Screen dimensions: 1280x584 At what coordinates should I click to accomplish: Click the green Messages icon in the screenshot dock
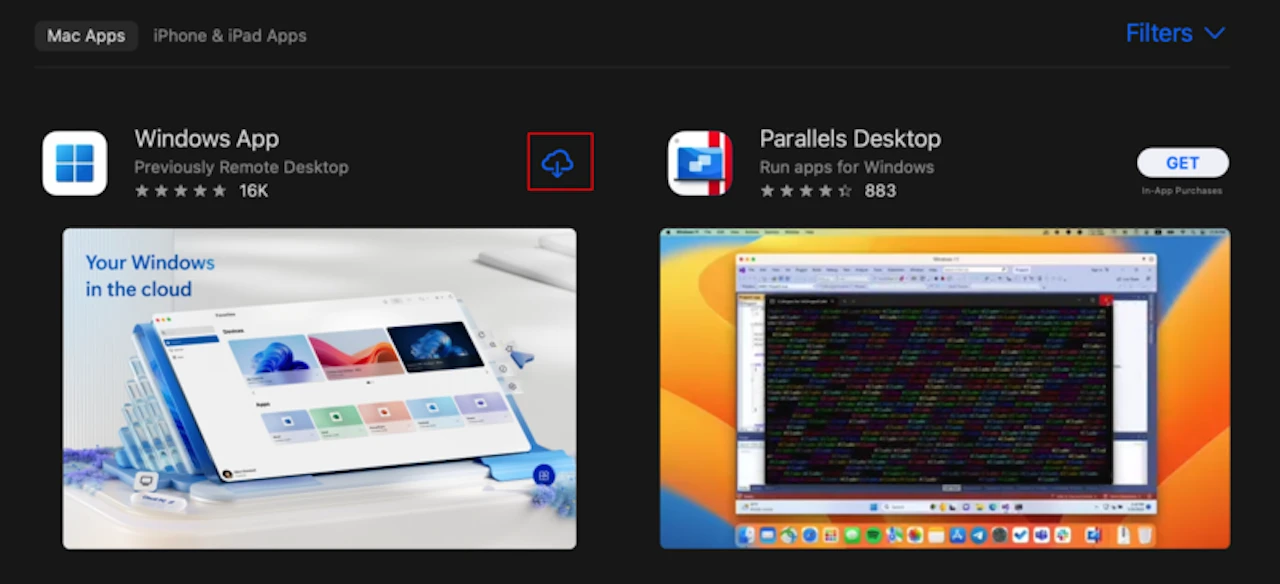[853, 536]
